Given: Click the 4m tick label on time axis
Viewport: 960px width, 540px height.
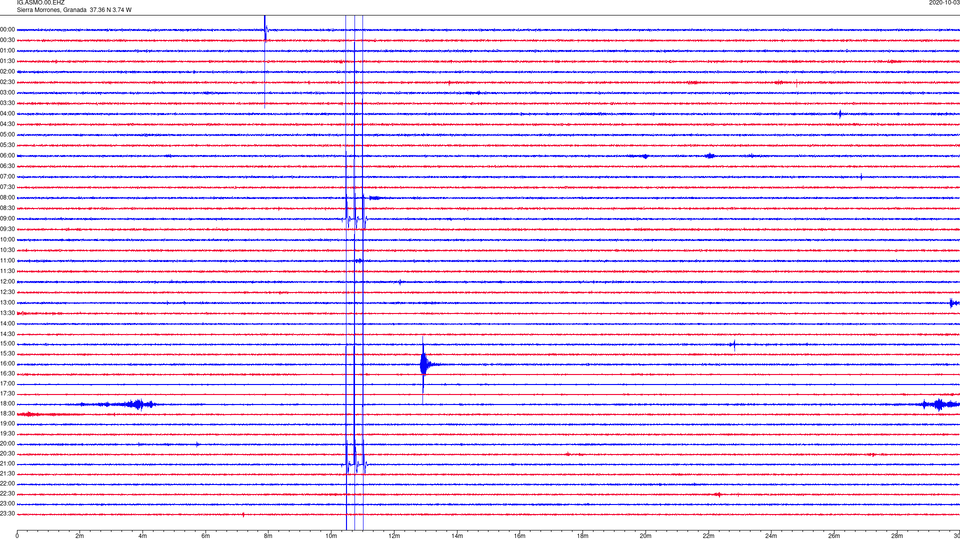Looking at the screenshot, I should click(x=143, y=536).
